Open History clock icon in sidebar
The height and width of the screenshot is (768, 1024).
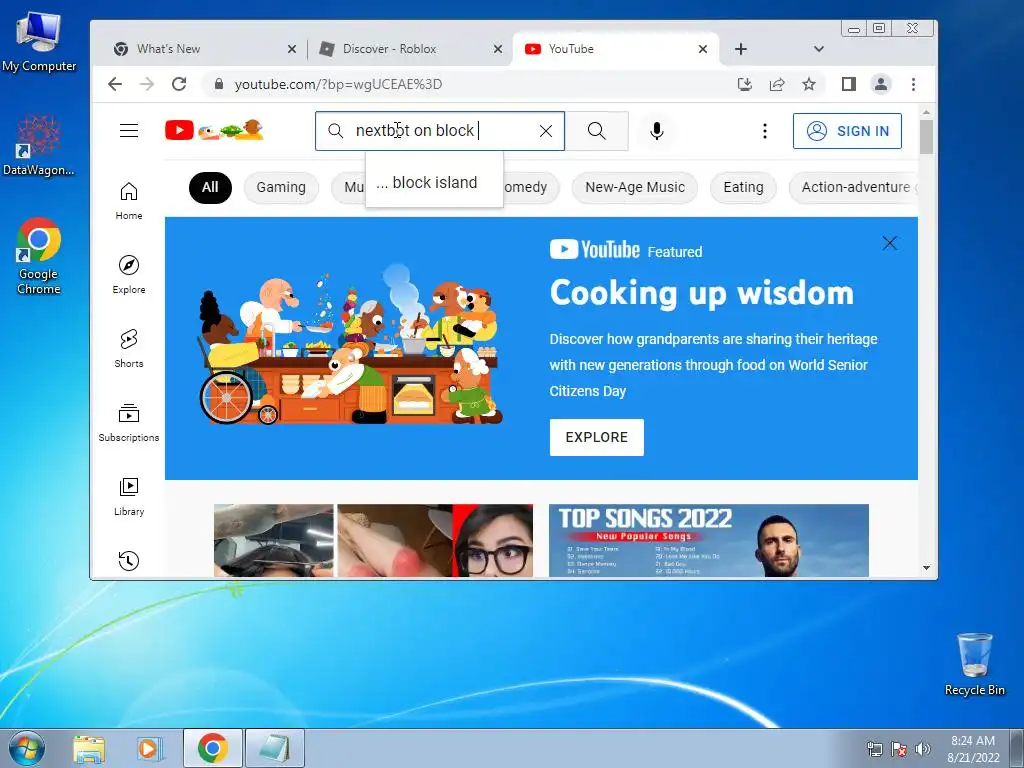click(x=129, y=561)
